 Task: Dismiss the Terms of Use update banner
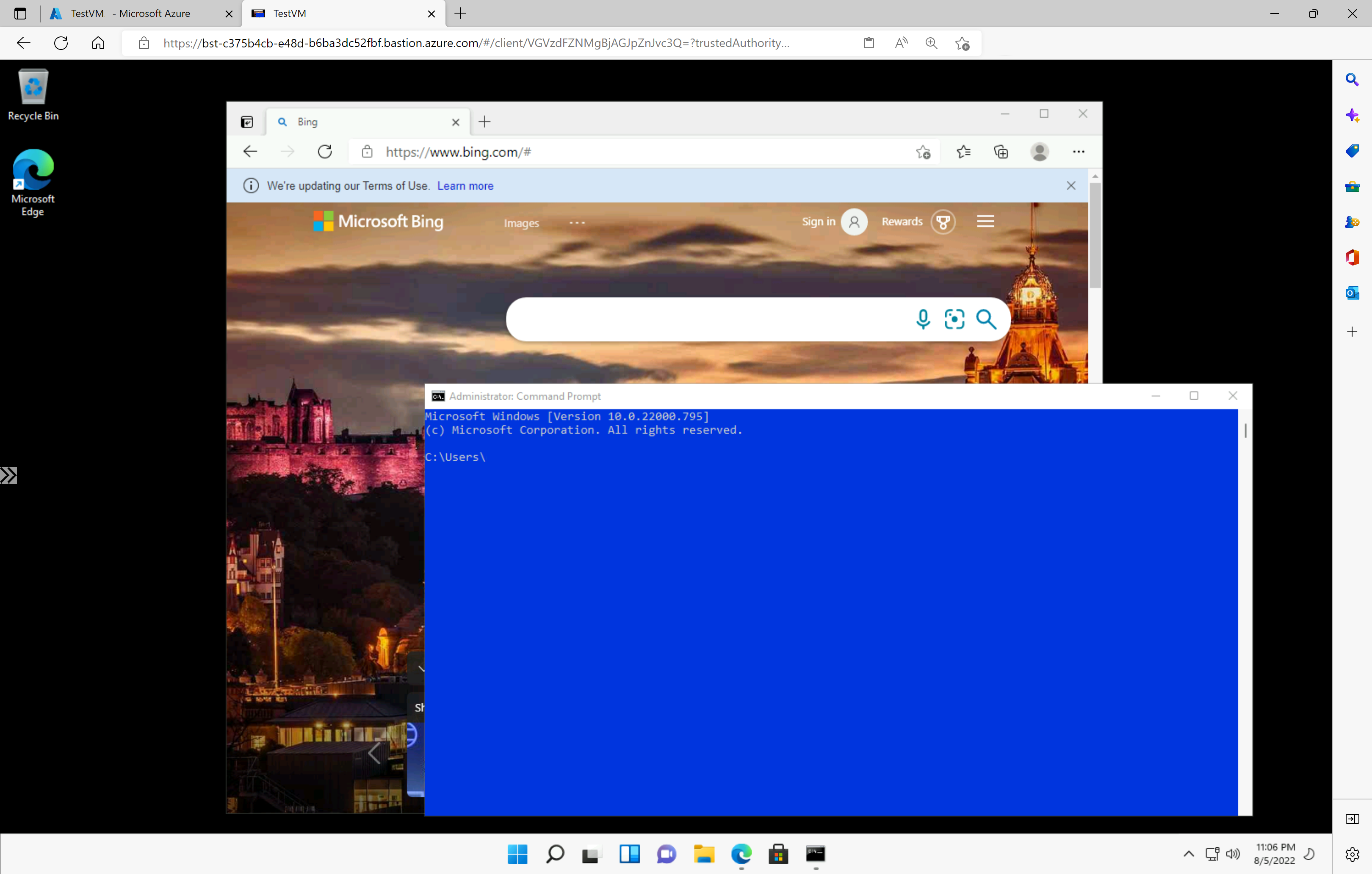1071,185
